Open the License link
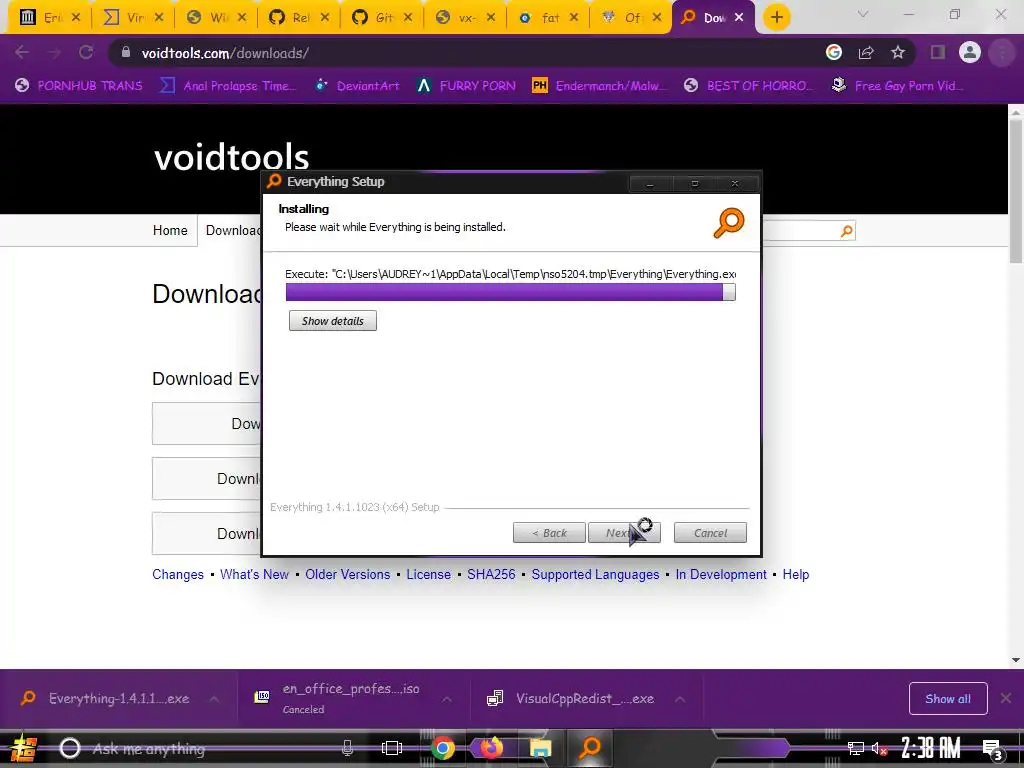The image size is (1024, 768). coord(428,575)
